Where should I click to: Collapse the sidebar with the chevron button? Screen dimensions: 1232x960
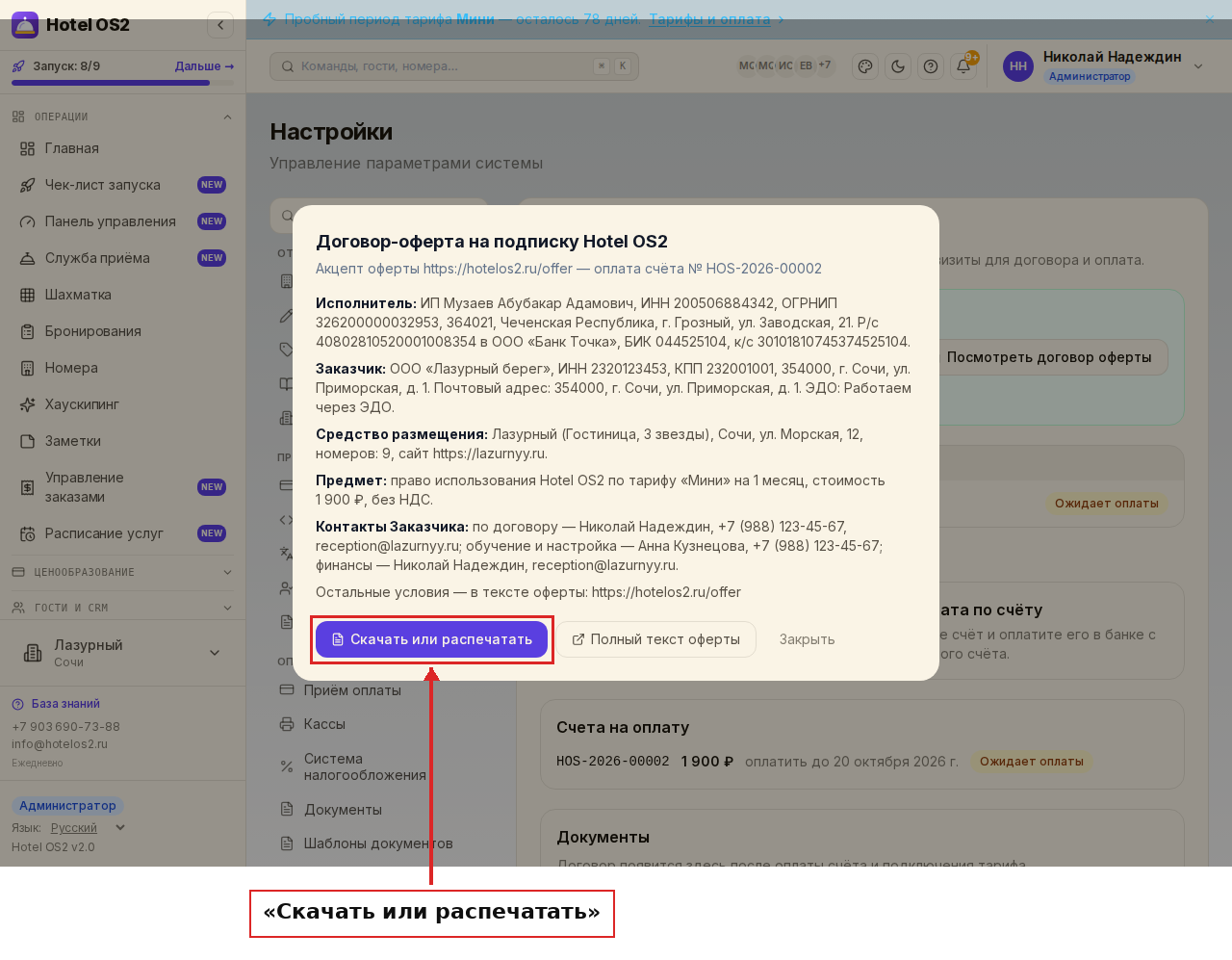pyautogui.click(x=220, y=25)
